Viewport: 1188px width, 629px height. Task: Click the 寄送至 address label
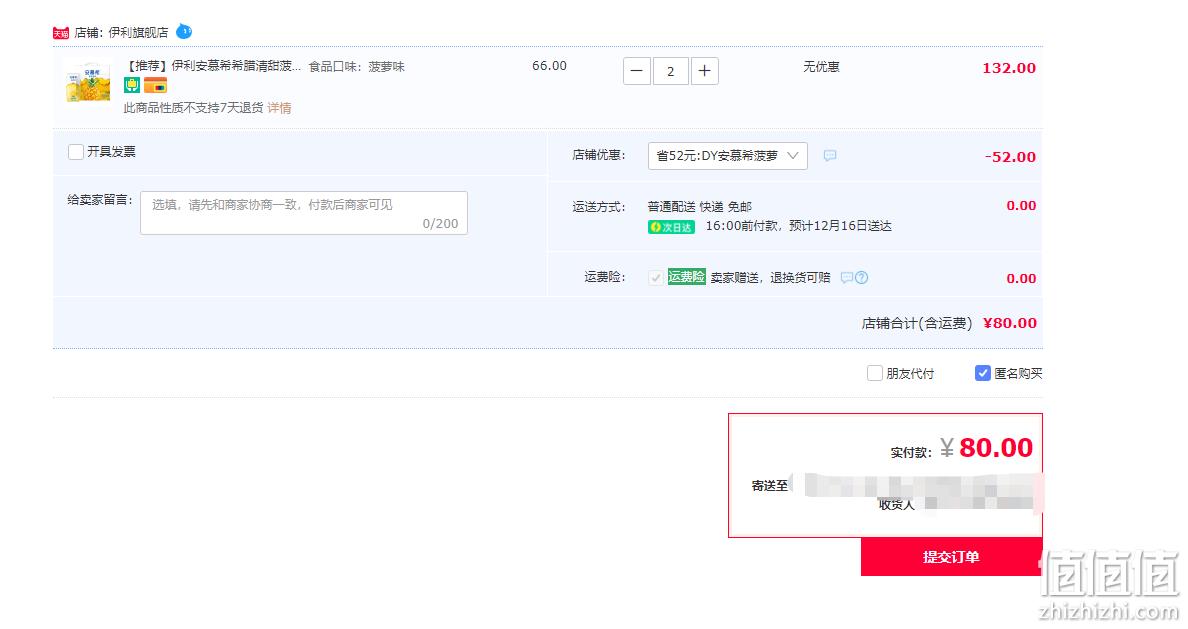[x=770, y=486]
